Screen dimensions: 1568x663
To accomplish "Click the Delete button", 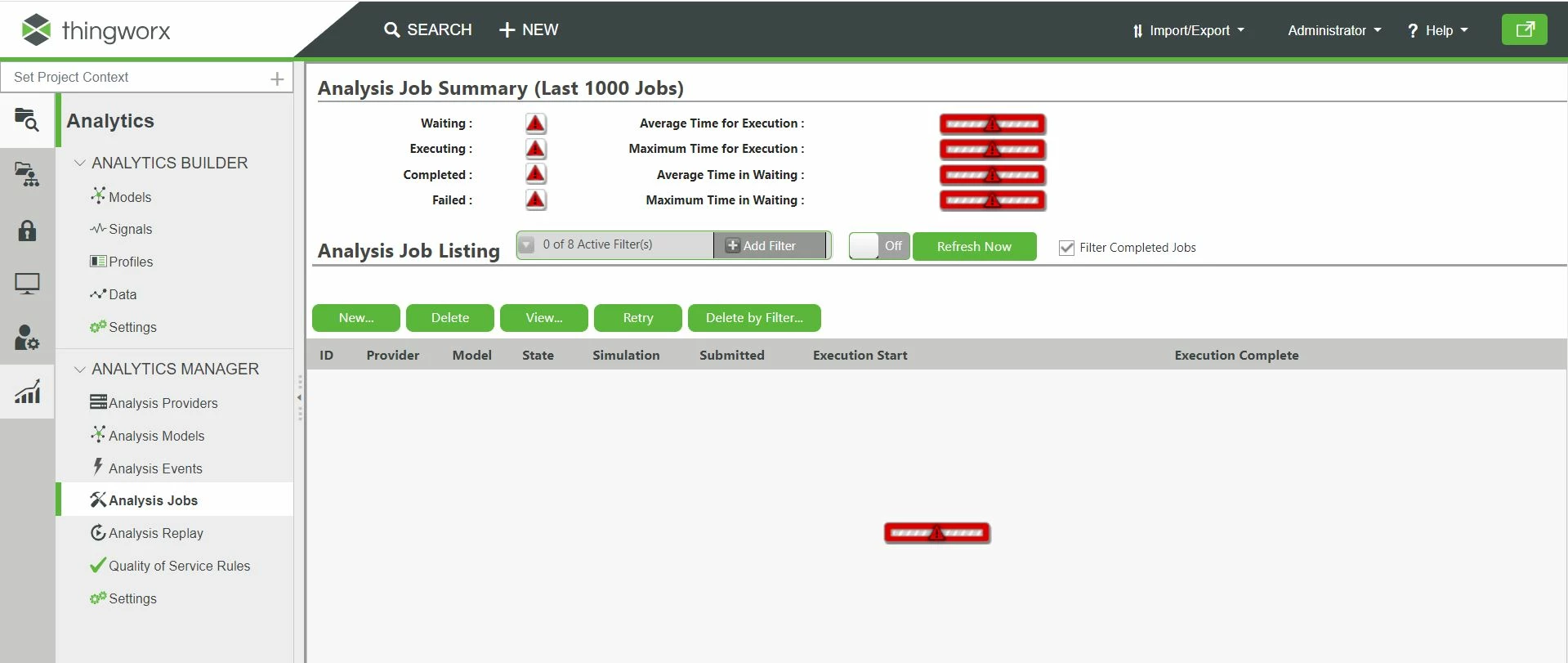I will [450, 318].
